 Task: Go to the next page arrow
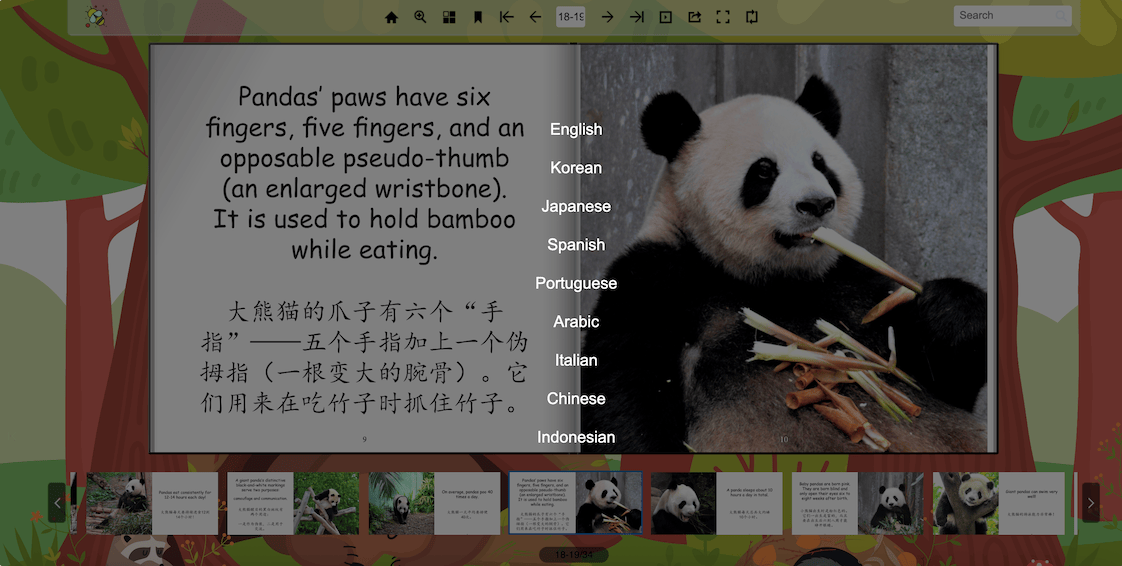click(607, 17)
